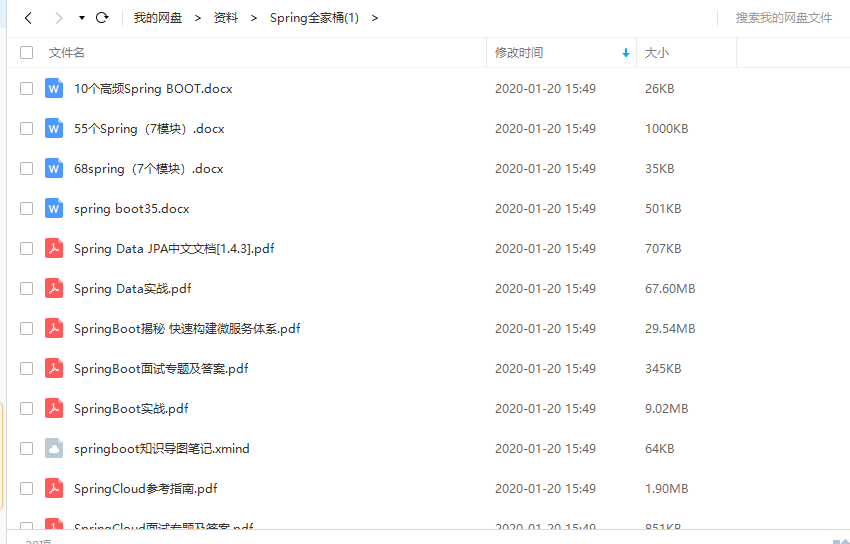The width and height of the screenshot is (850, 544).
Task: Click Word icon of 10个高频Spring BOOT.docx
Action: point(54,88)
